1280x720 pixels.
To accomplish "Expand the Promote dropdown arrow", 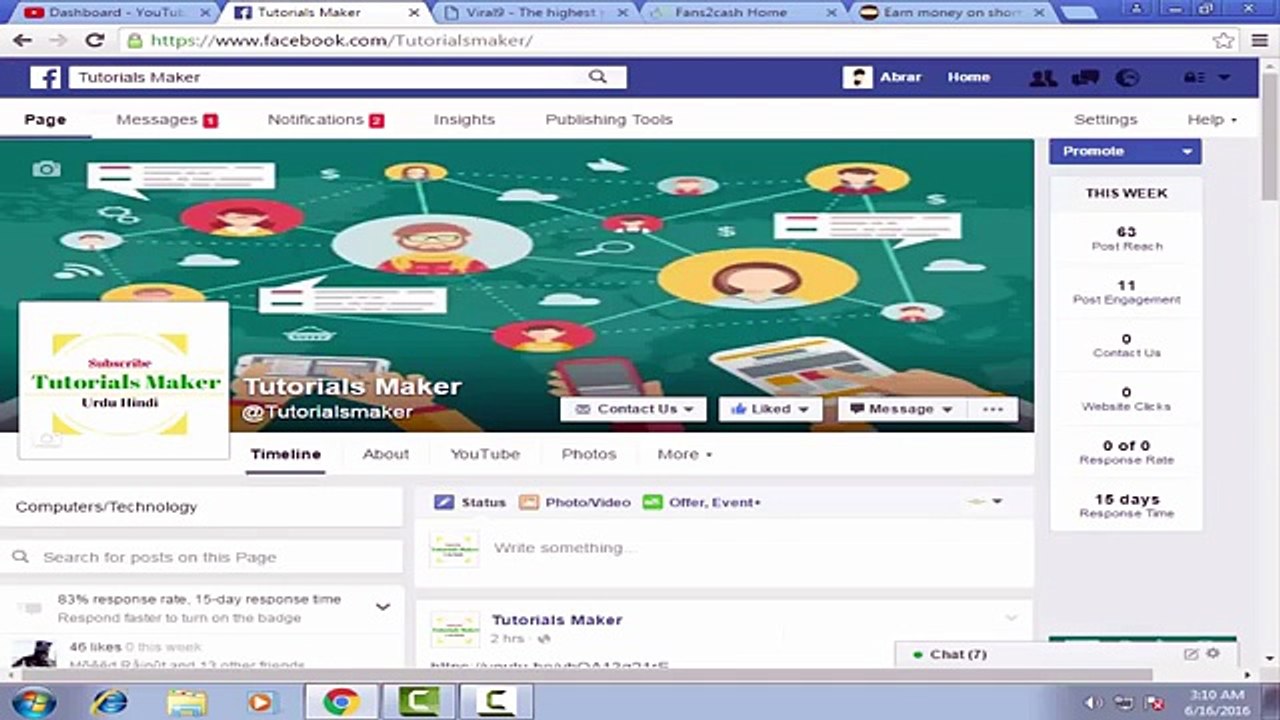I will pos(1187,151).
